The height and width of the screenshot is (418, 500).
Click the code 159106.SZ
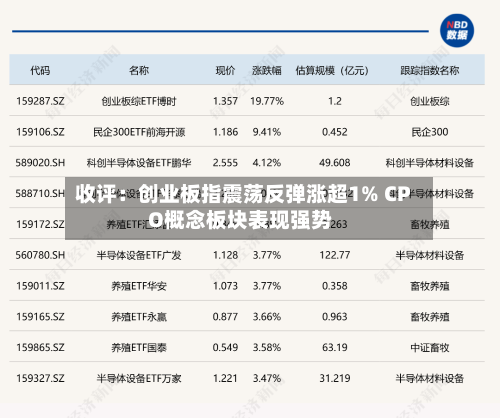40,132
